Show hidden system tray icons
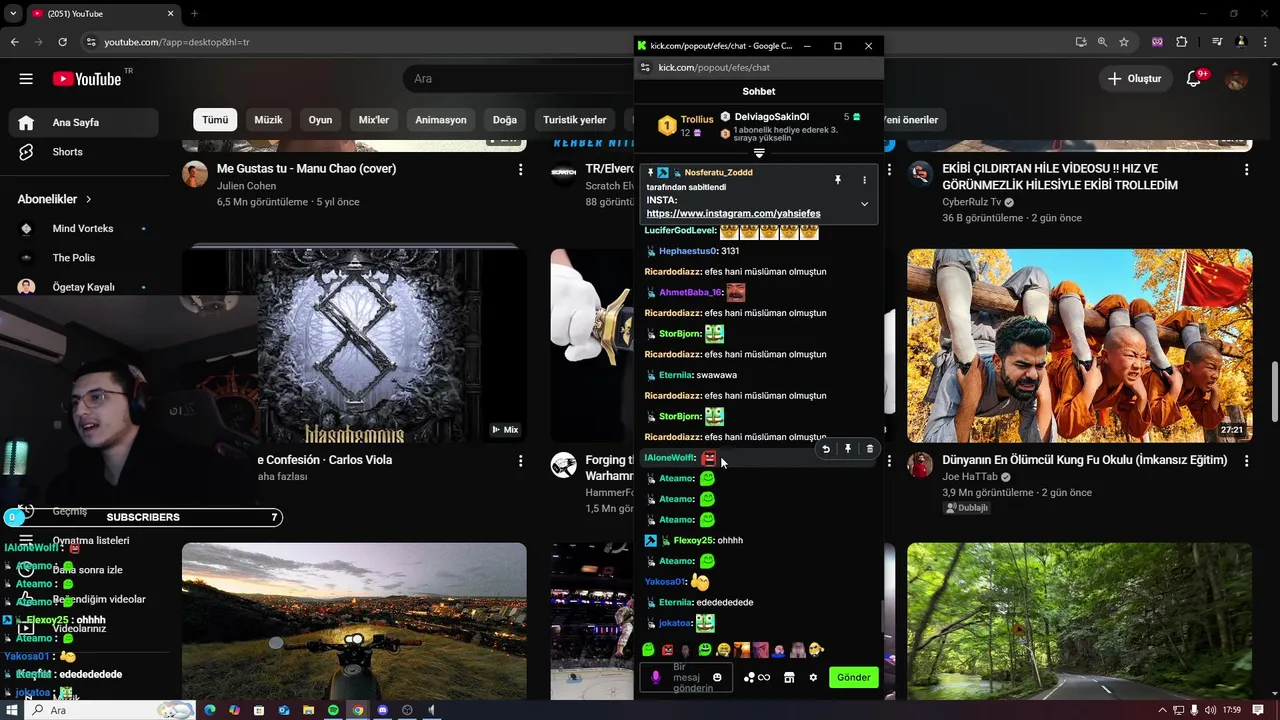1280x720 pixels. (1161, 710)
